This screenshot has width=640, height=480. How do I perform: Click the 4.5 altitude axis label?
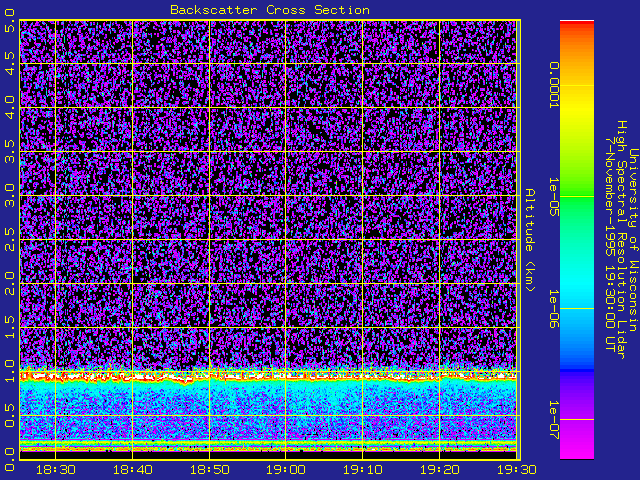coord(10,63)
